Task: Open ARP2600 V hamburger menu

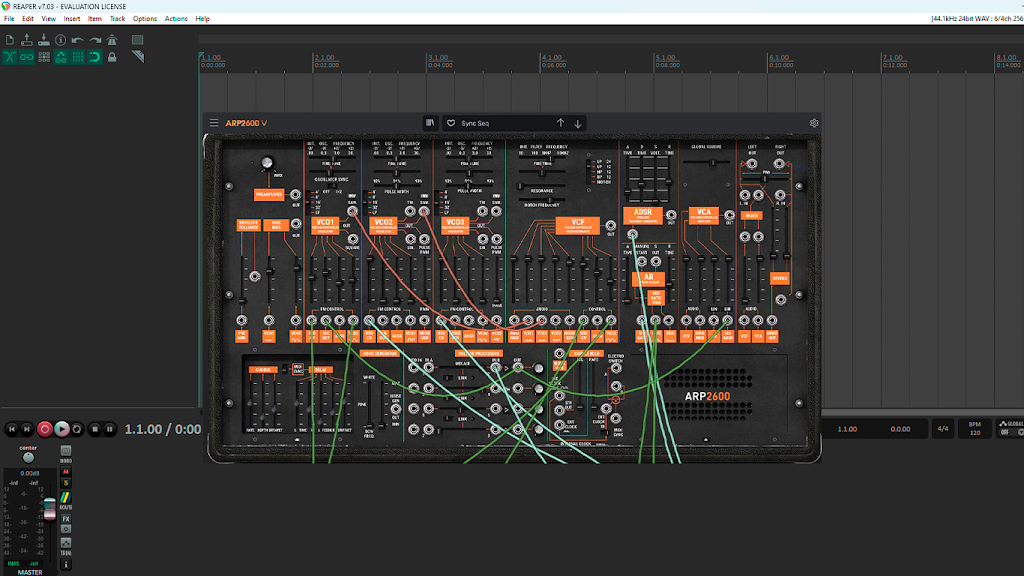Action: pos(214,123)
